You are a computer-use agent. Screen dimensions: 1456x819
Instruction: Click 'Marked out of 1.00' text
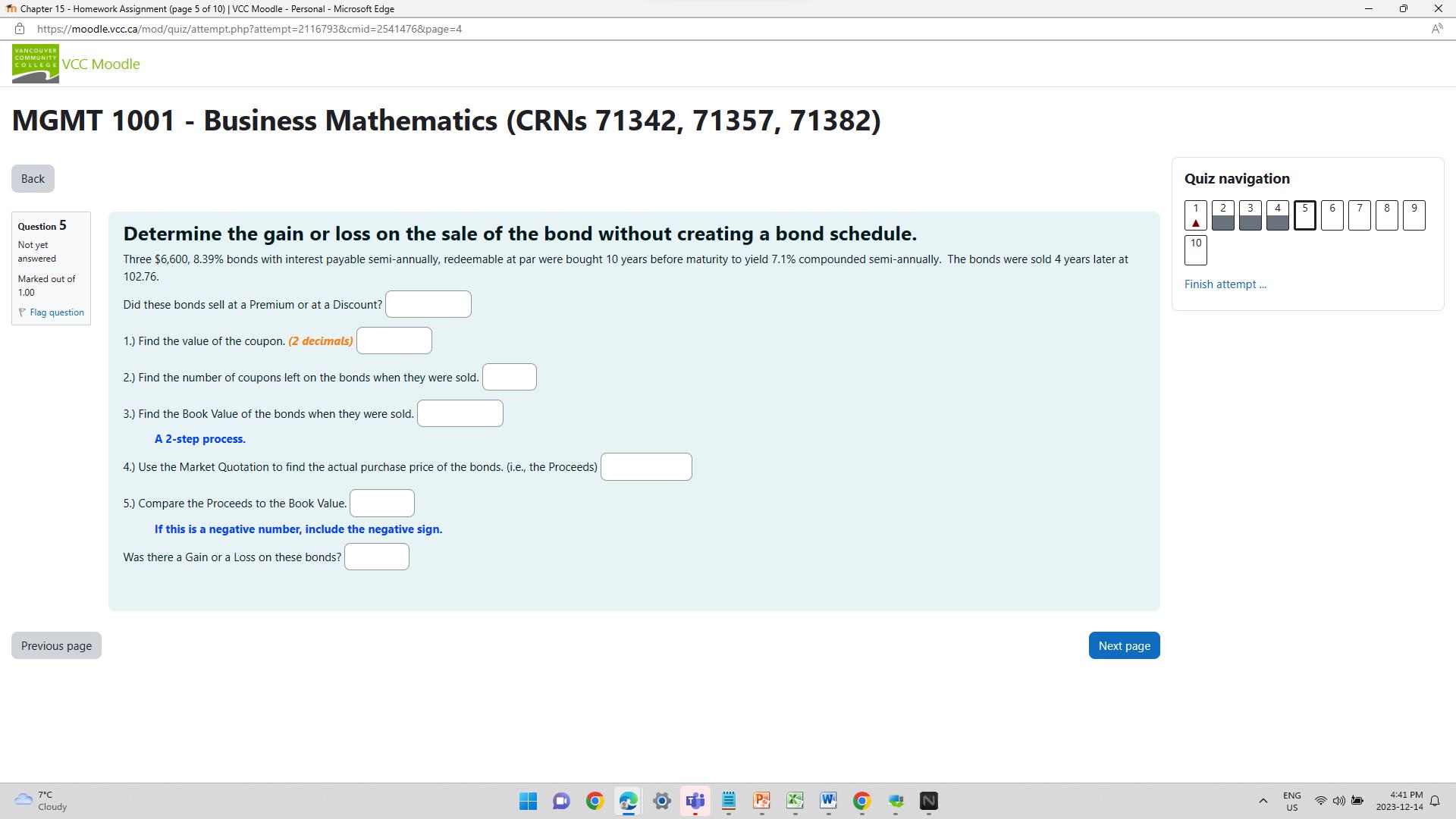[x=46, y=286]
